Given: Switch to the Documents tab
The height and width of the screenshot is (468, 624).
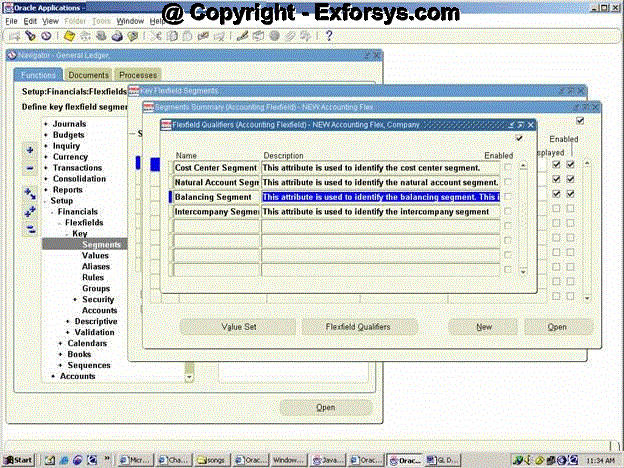Looking at the screenshot, I should pos(88,75).
